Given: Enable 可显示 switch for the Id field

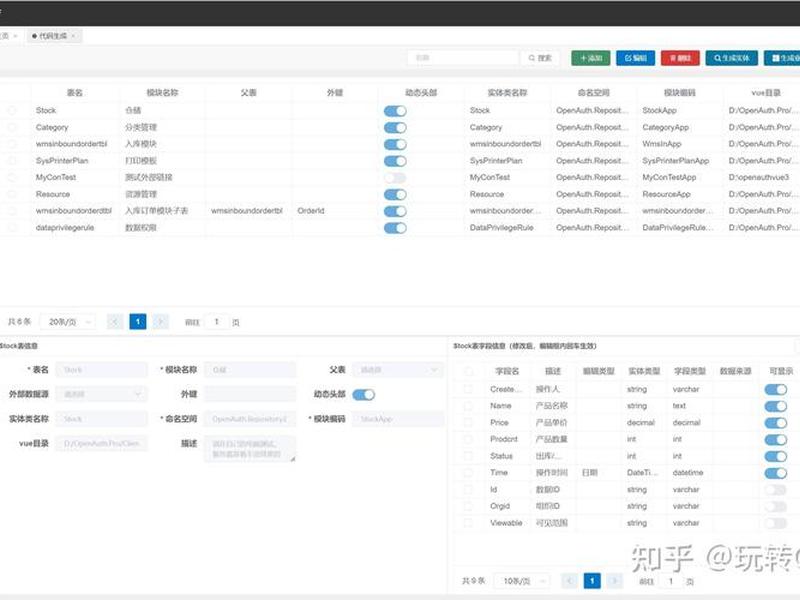Looking at the screenshot, I should [x=776, y=490].
